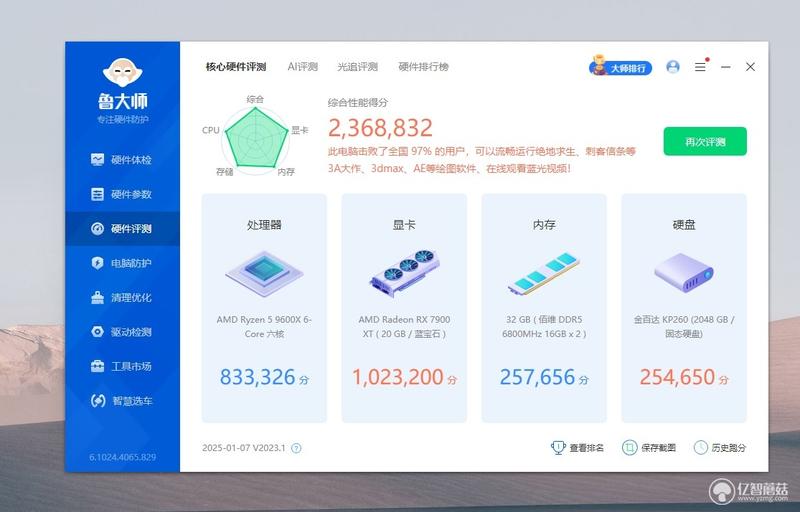
Task: Switch to the 光追评测 tab
Action: tap(358, 67)
